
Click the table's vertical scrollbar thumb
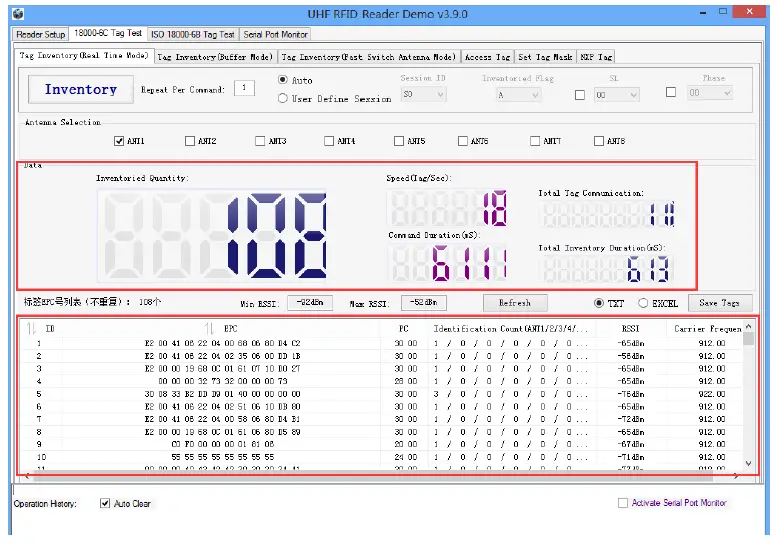click(748, 339)
